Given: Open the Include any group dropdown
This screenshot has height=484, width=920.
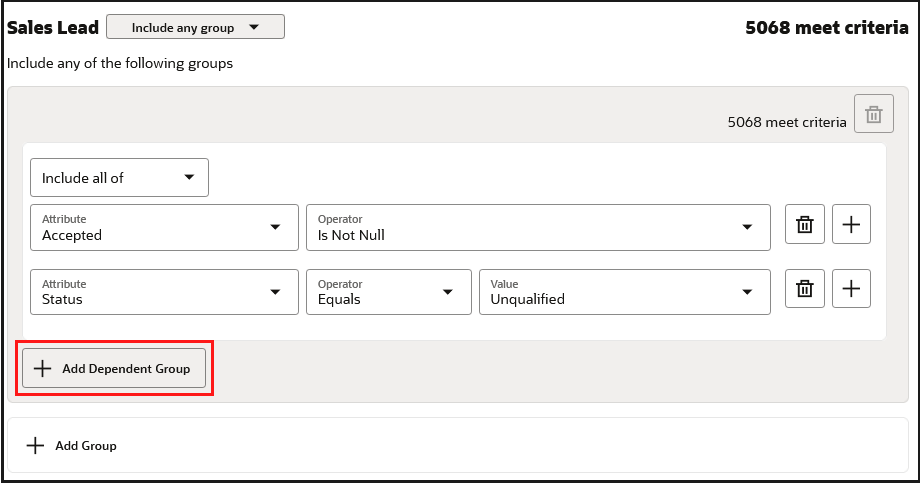Looking at the screenshot, I should [195, 27].
